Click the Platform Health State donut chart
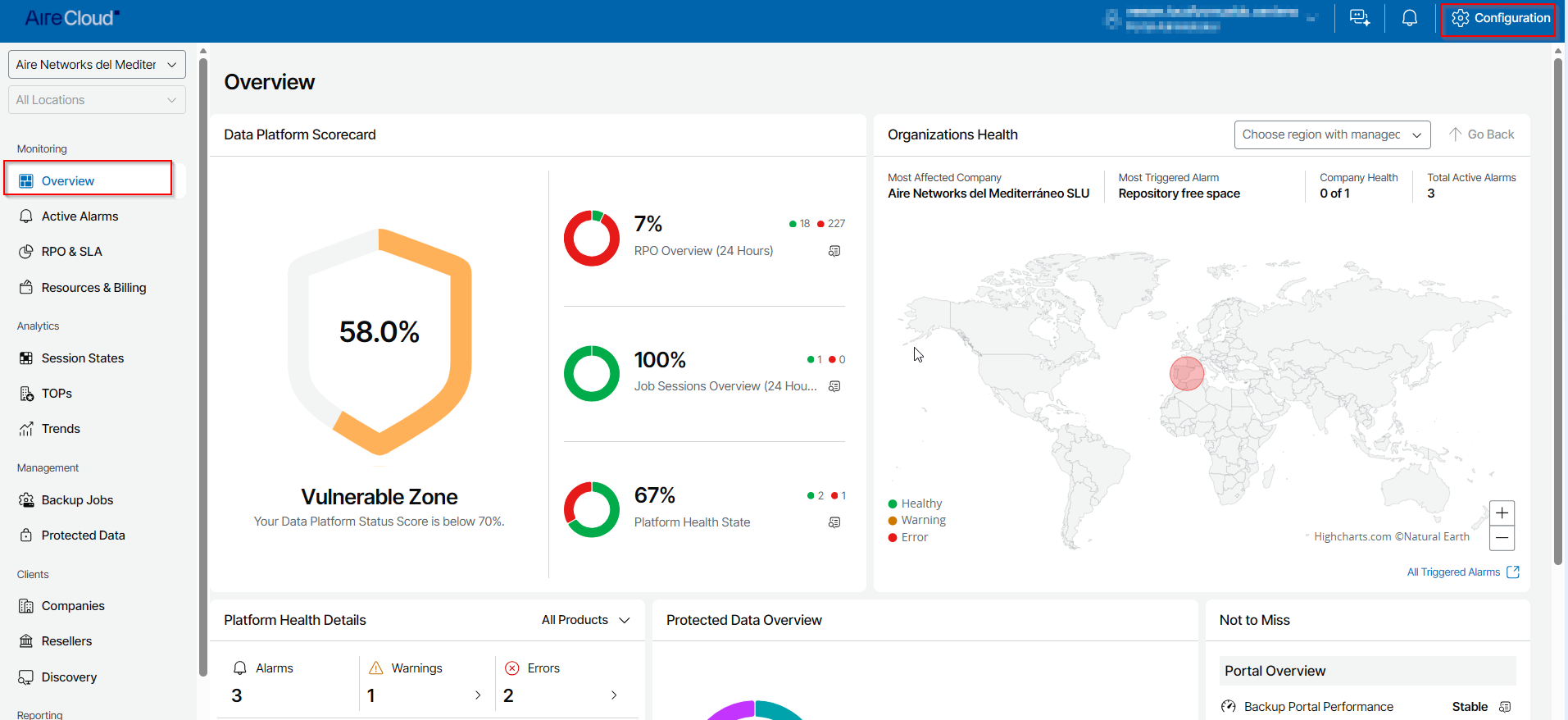 coord(592,509)
